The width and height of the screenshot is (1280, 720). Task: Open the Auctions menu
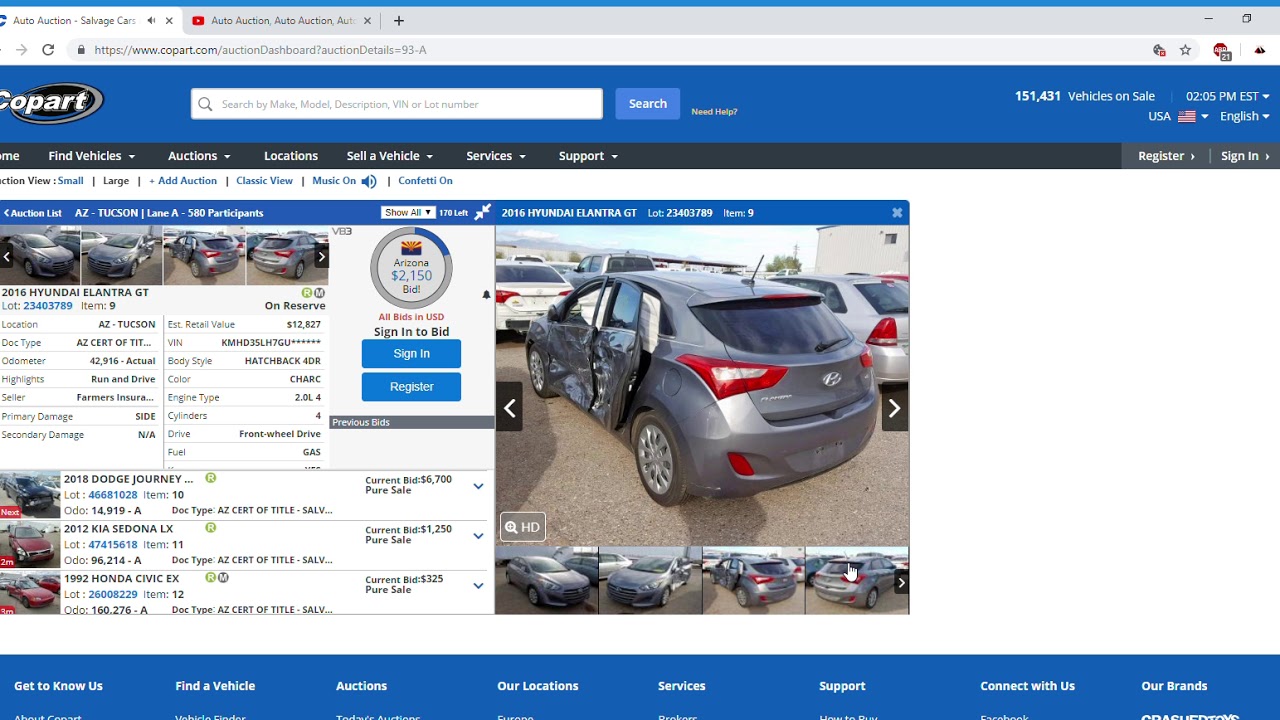pyautogui.click(x=199, y=156)
